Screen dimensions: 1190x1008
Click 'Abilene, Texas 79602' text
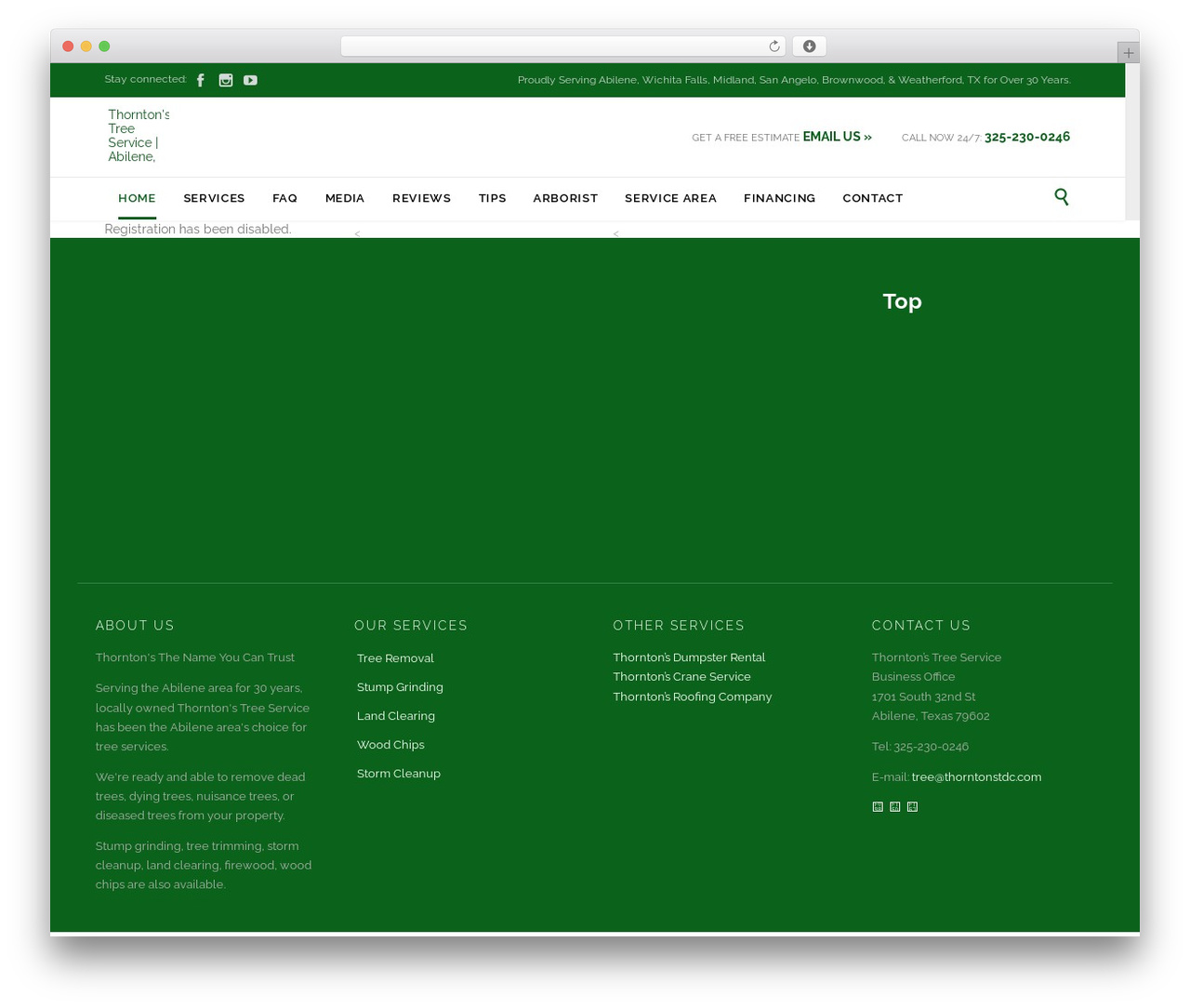pyautogui.click(x=931, y=716)
